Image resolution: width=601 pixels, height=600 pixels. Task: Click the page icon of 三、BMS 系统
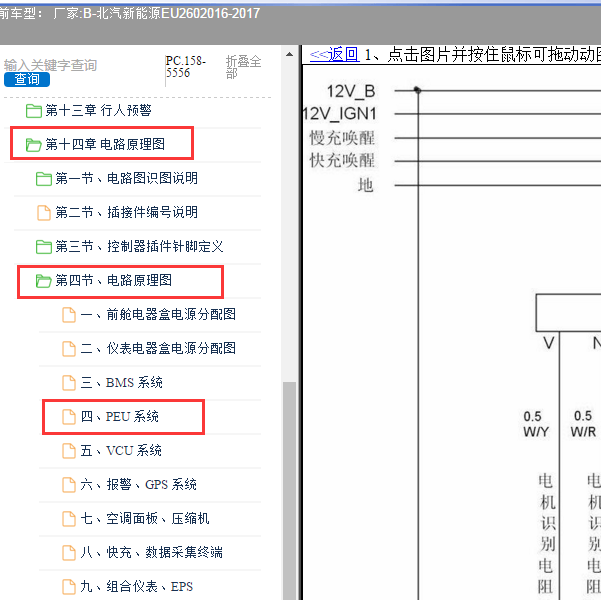69,383
